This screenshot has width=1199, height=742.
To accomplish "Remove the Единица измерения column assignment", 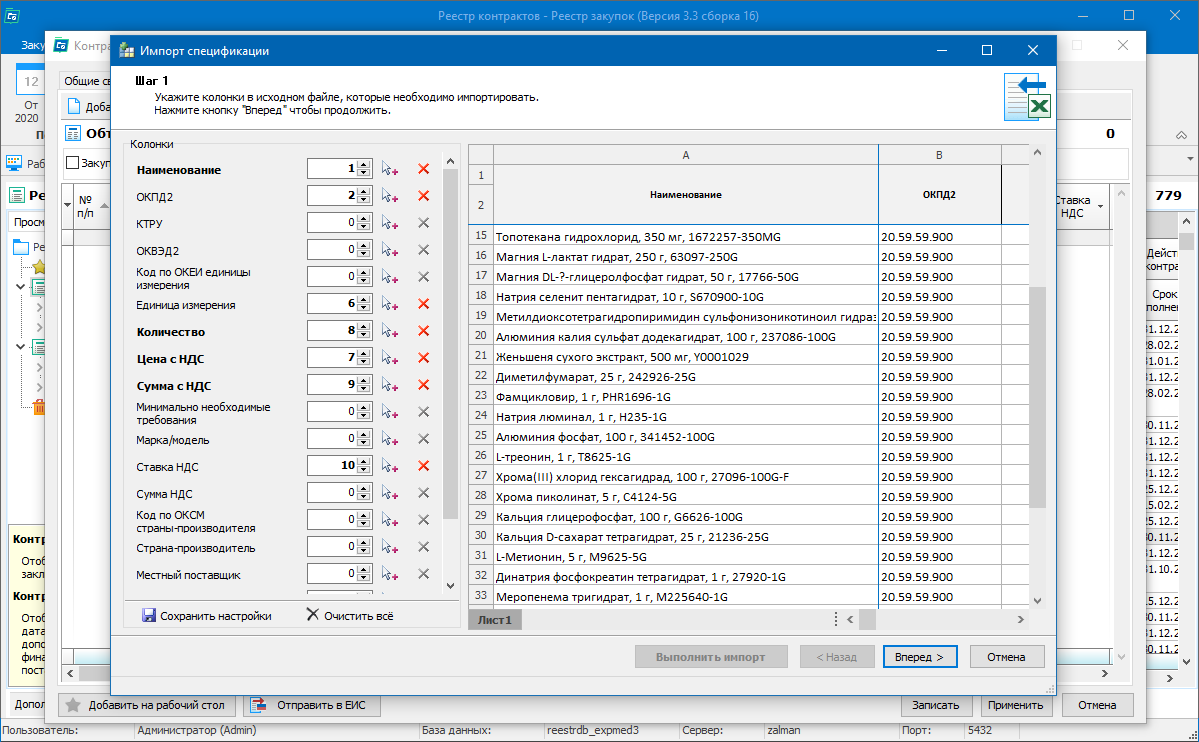I will [424, 304].
